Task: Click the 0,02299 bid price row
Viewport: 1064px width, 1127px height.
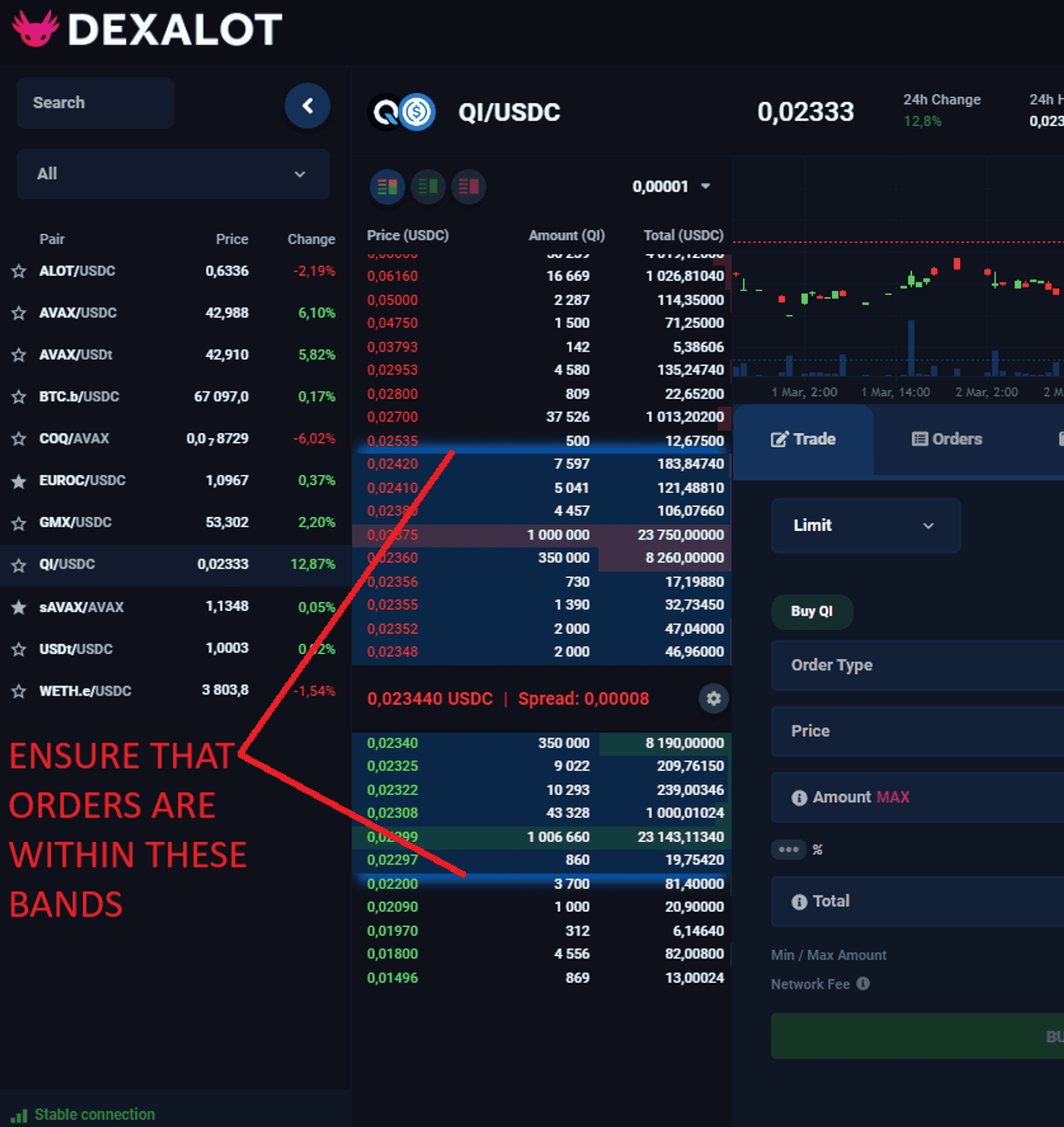Action: tap(542, 837)
